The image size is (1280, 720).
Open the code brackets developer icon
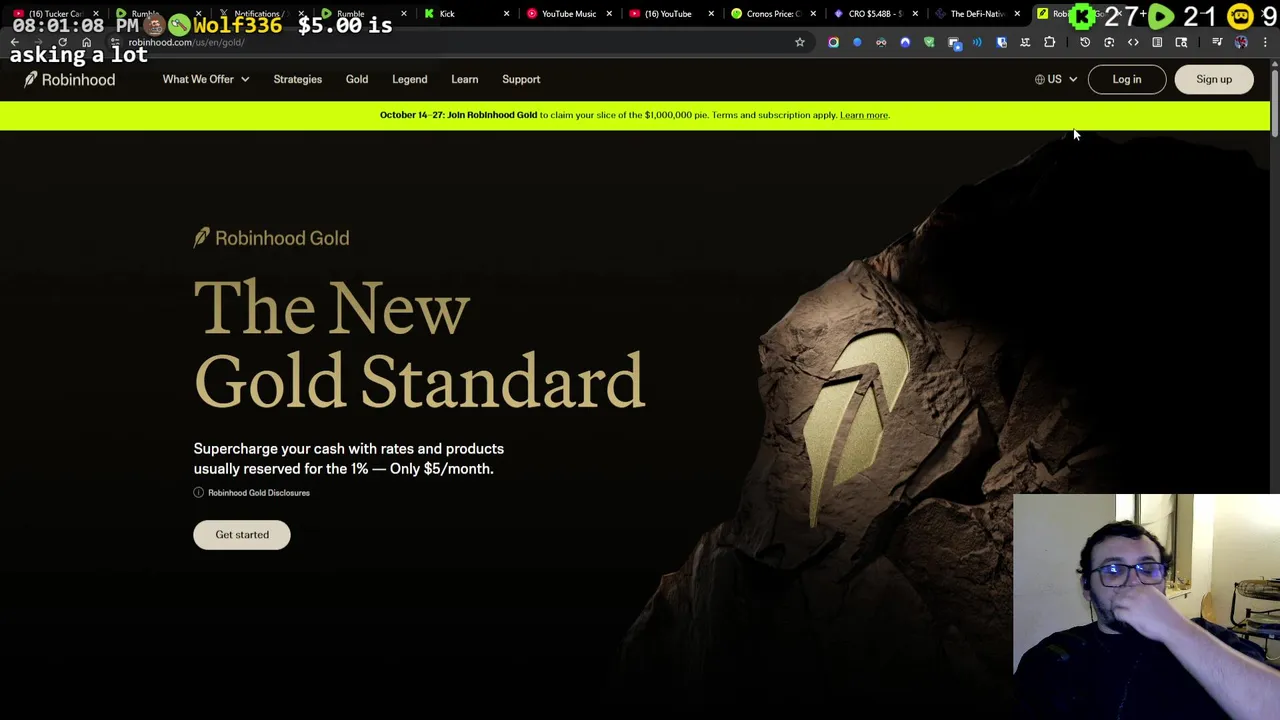tap(1133, 42)
